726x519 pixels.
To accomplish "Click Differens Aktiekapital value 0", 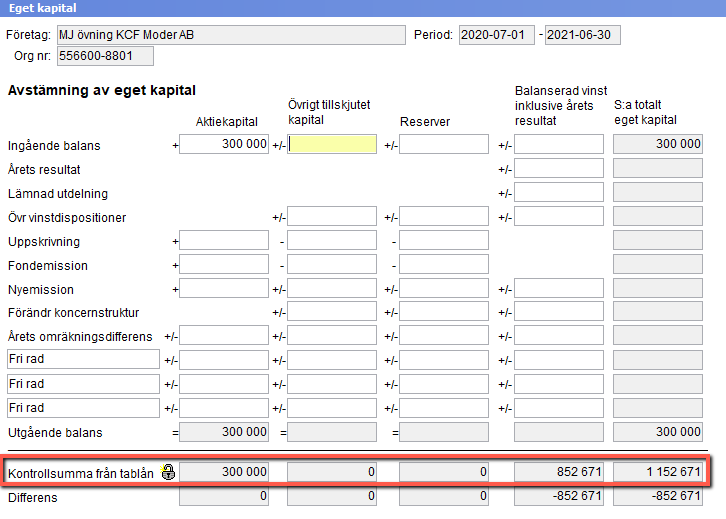I will (224, 496).
